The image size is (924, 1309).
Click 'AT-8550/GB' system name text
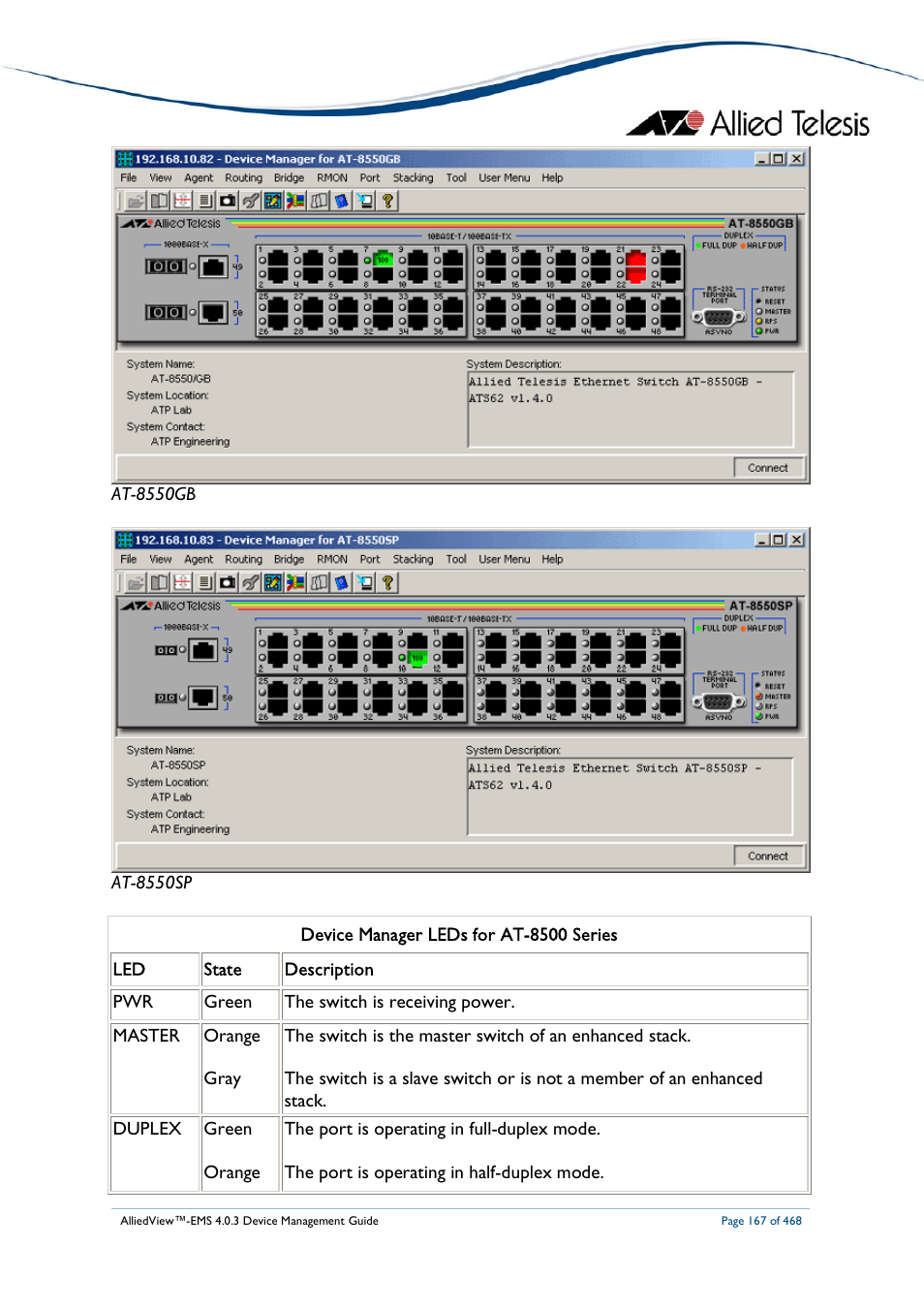[181, 380]
